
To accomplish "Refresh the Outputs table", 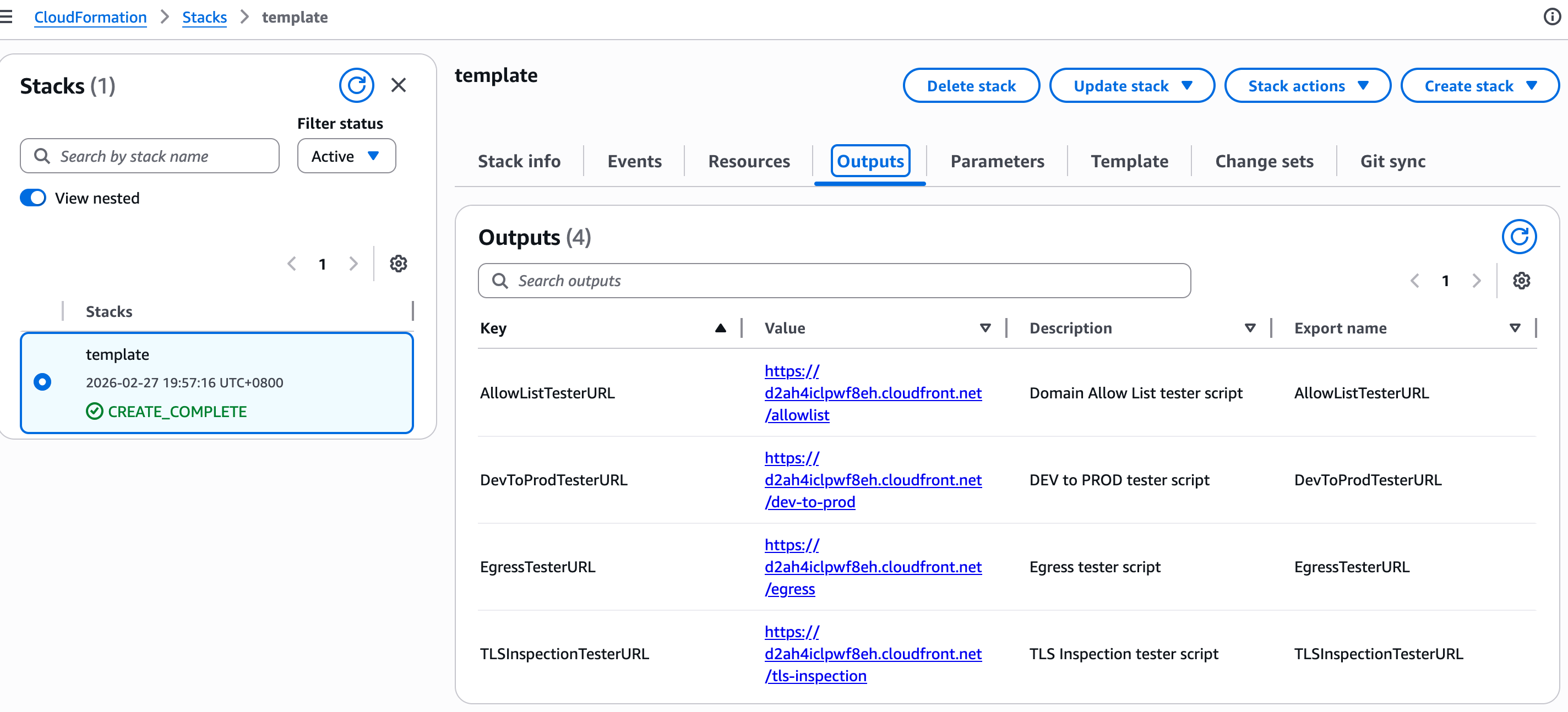I will point(1518,236).
